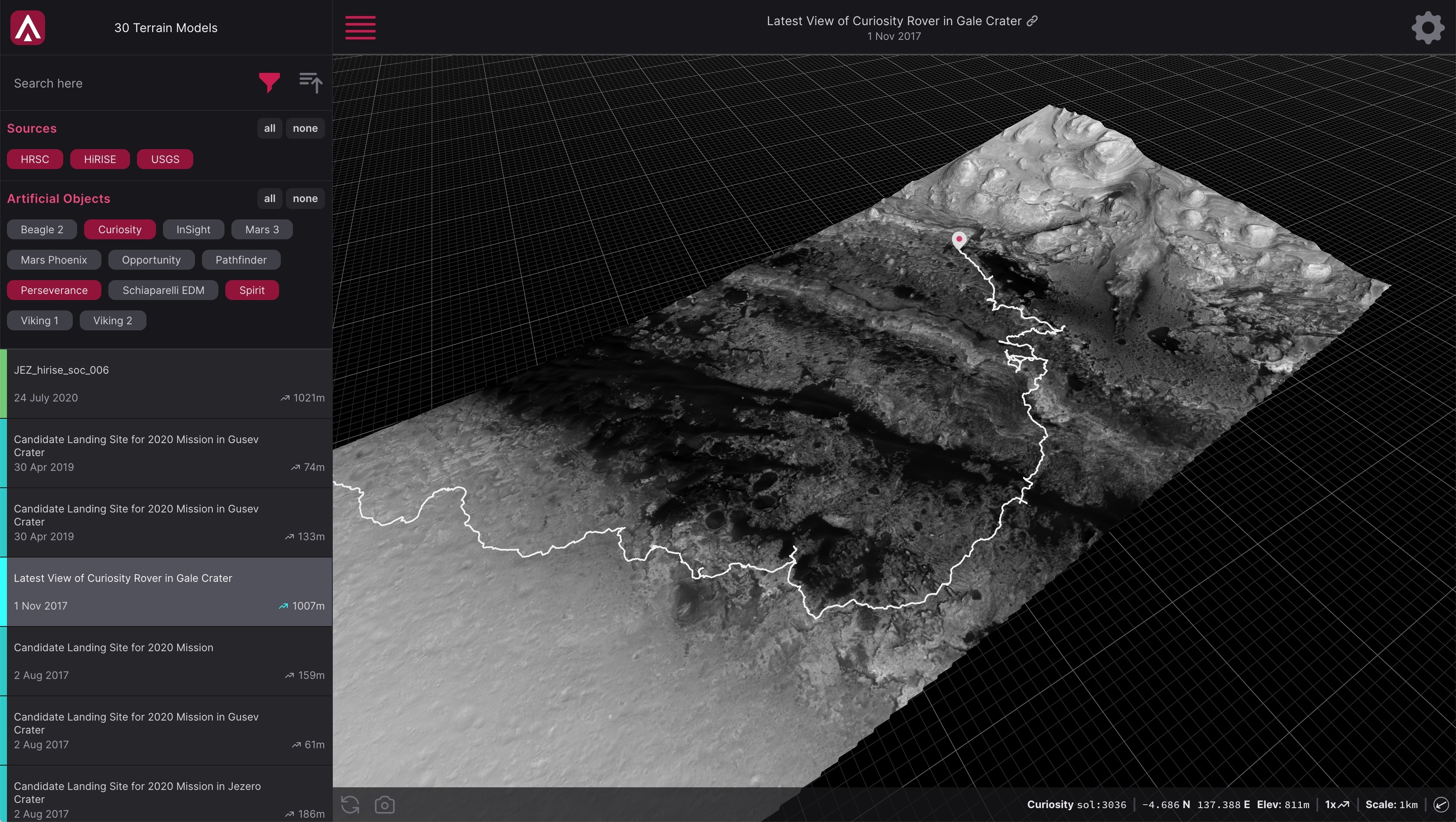Toggle the Viking 2 object filter

coord(113,320)
